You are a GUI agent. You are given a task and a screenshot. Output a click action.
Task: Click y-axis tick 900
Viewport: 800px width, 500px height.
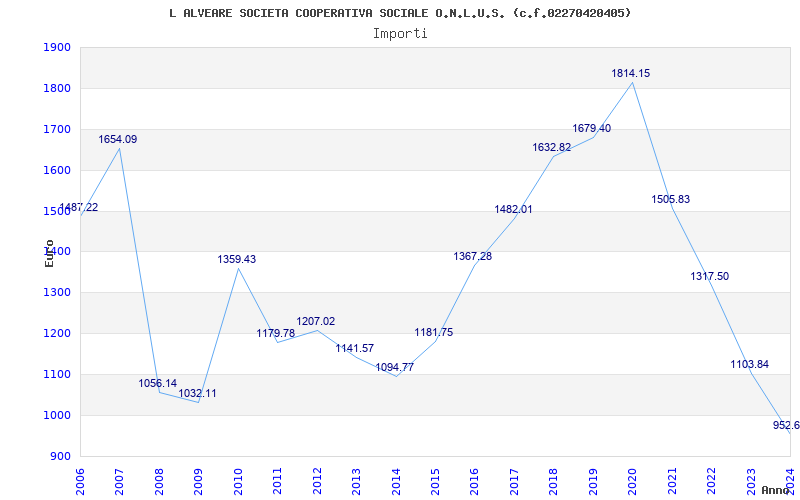[x=60, y=456]
